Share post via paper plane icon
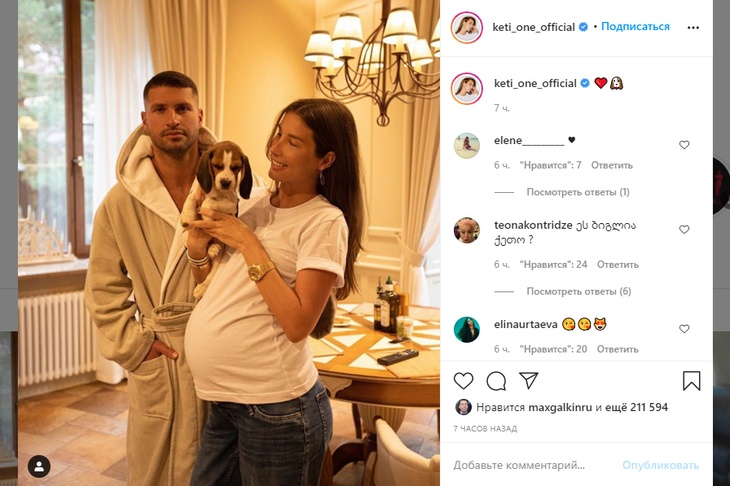The height and width of the screenshot is (486, 730). tap(528, 380)
